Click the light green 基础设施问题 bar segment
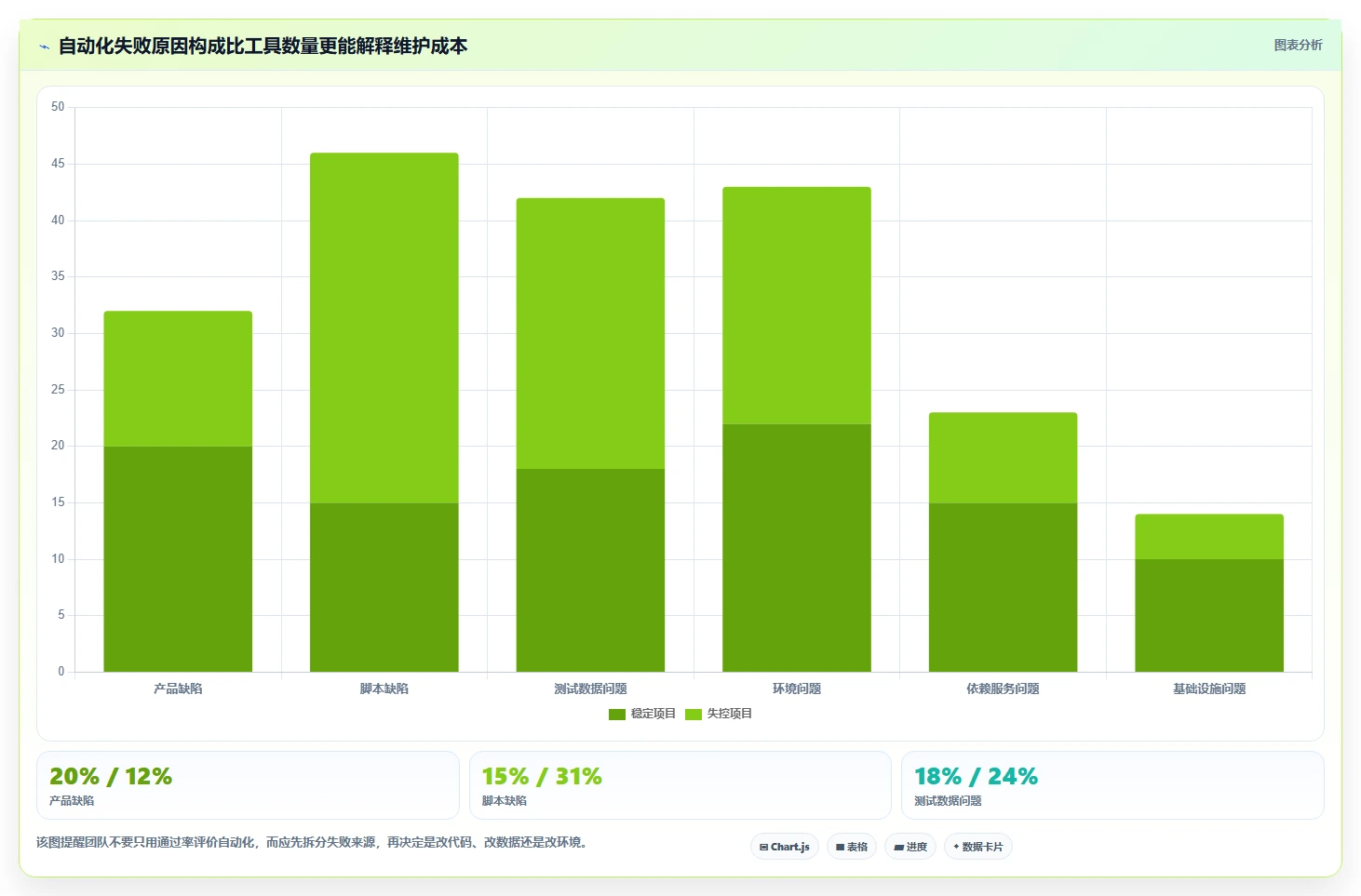 point(1209,537)
